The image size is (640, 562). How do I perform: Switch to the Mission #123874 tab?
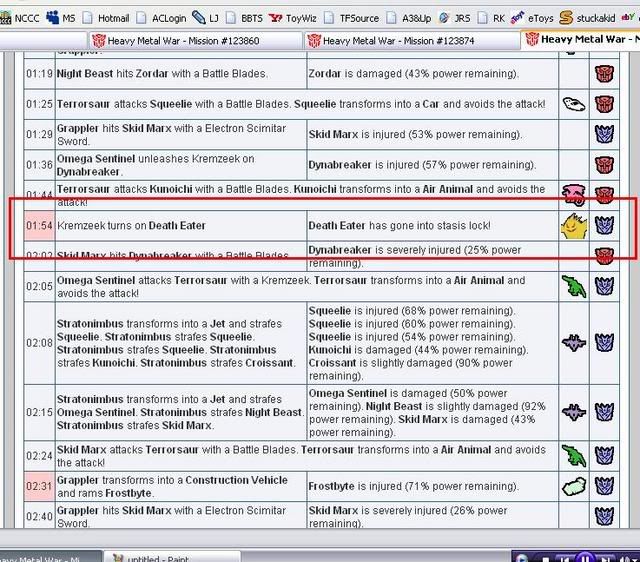(x=411, y=41)
